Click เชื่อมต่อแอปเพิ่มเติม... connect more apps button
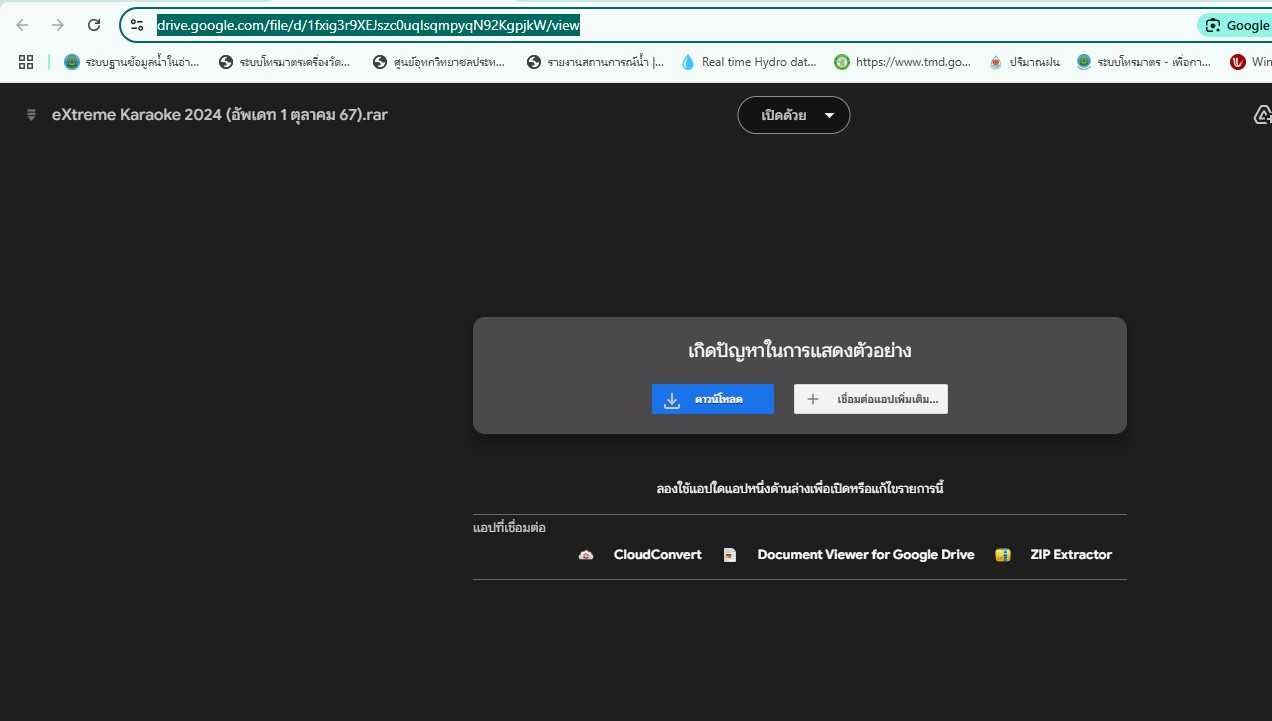Image resolution: width=1272 pixels, height=721 pixels. [x=871, y=399]
